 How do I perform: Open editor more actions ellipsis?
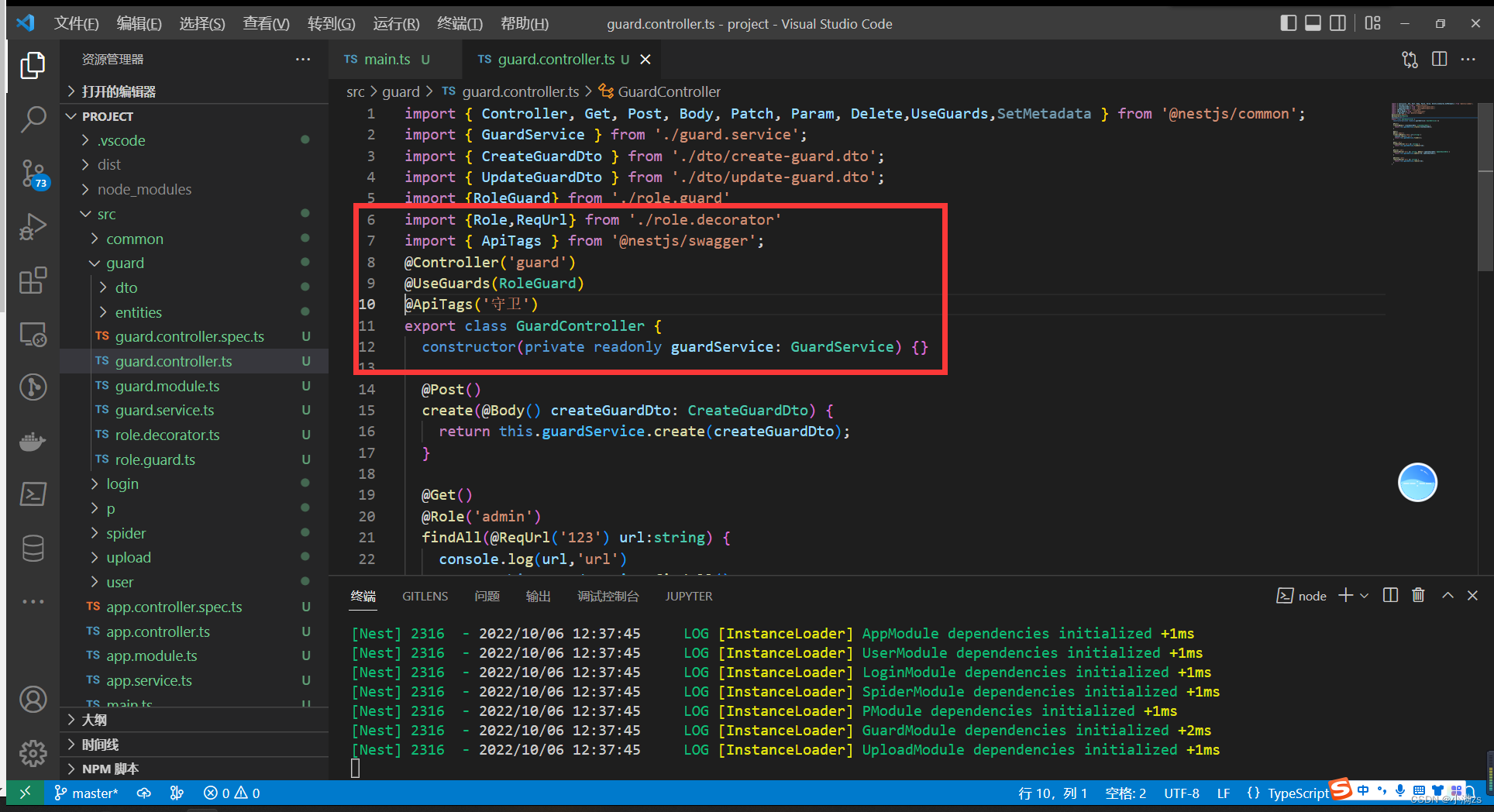point(1468,60)
